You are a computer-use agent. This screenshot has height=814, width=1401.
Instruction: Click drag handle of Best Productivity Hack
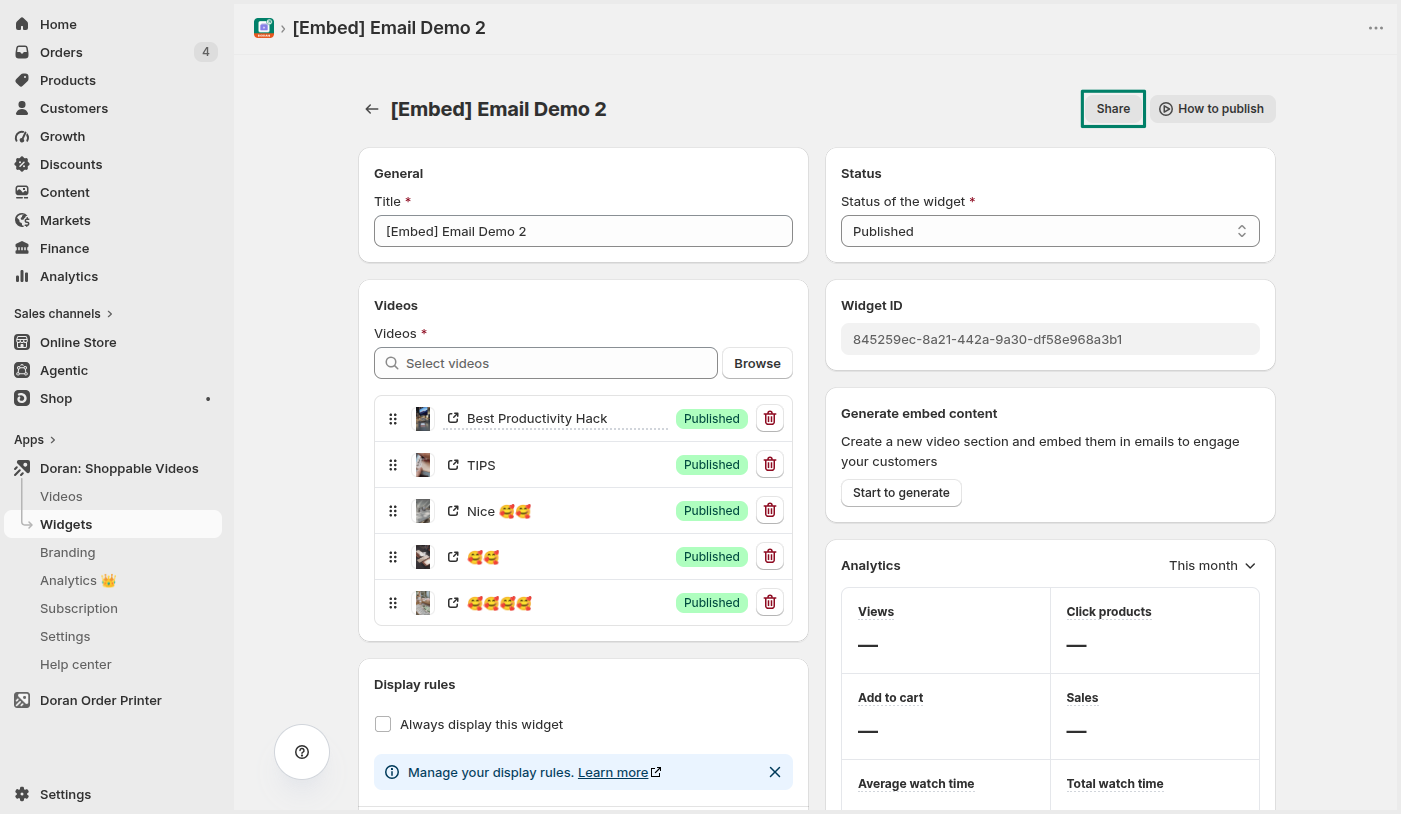(x=393, y=419)
